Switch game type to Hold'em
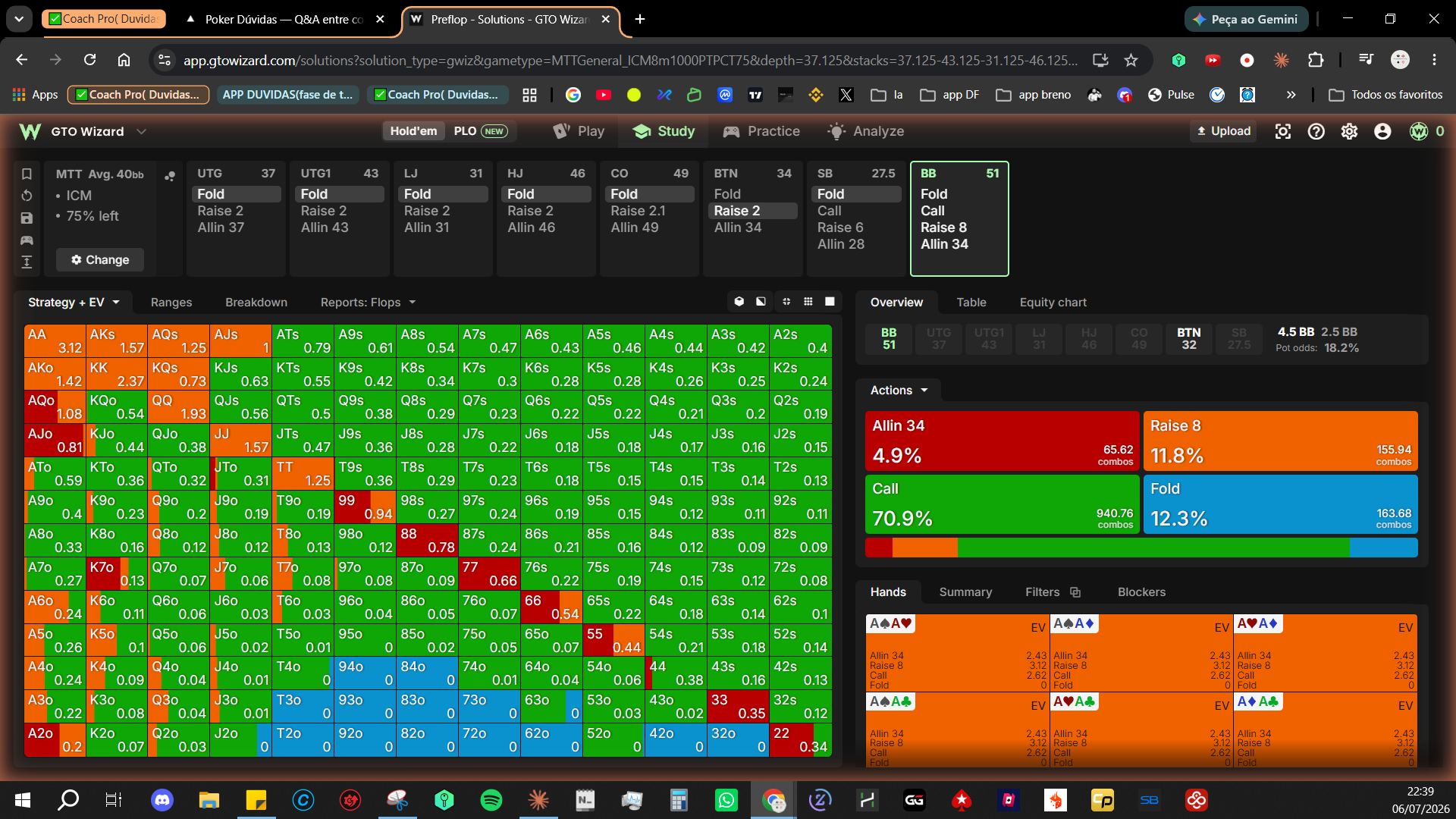1456x819 pixels. coord(413,131)
